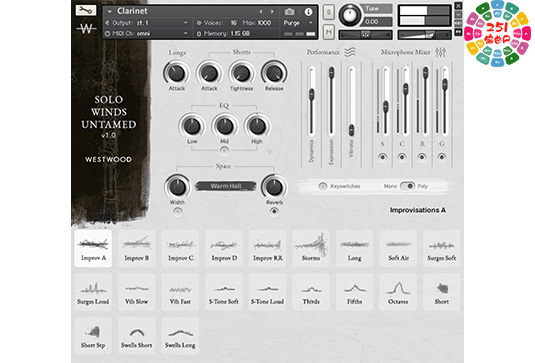Toggle the Mono/Poly switch

click(407, 186)
